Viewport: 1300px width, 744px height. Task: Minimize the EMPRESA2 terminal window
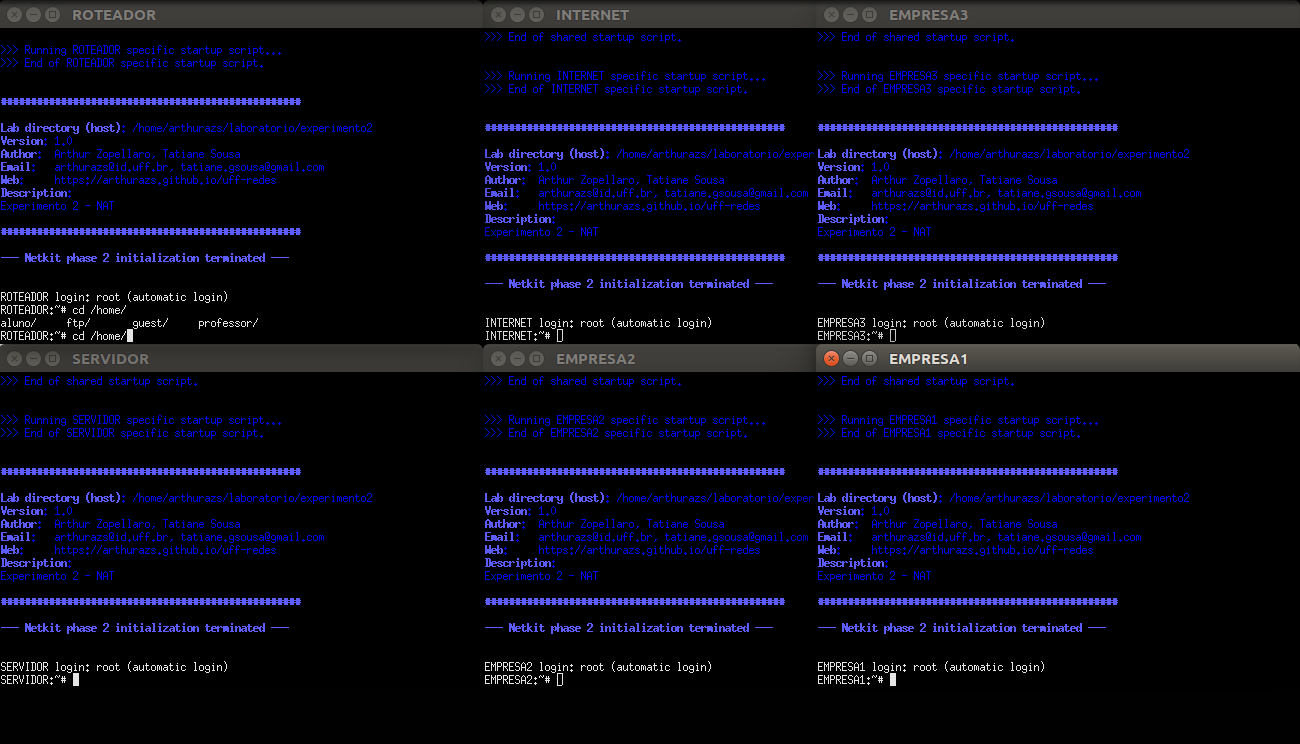pos(517,359)
